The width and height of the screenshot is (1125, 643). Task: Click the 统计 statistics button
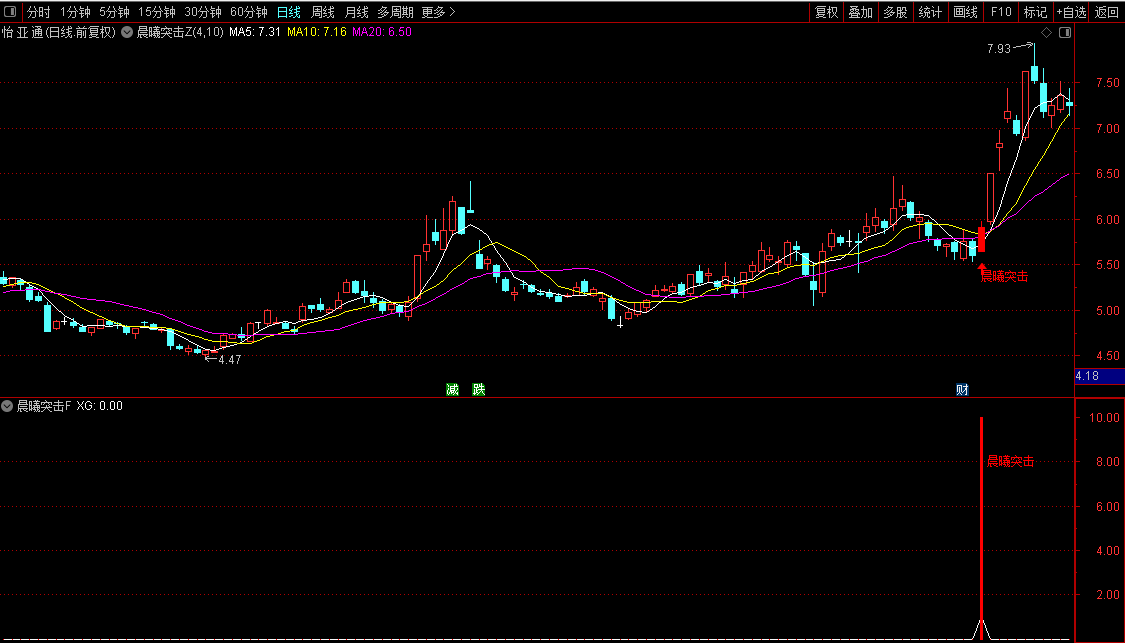tap(930, 12)
